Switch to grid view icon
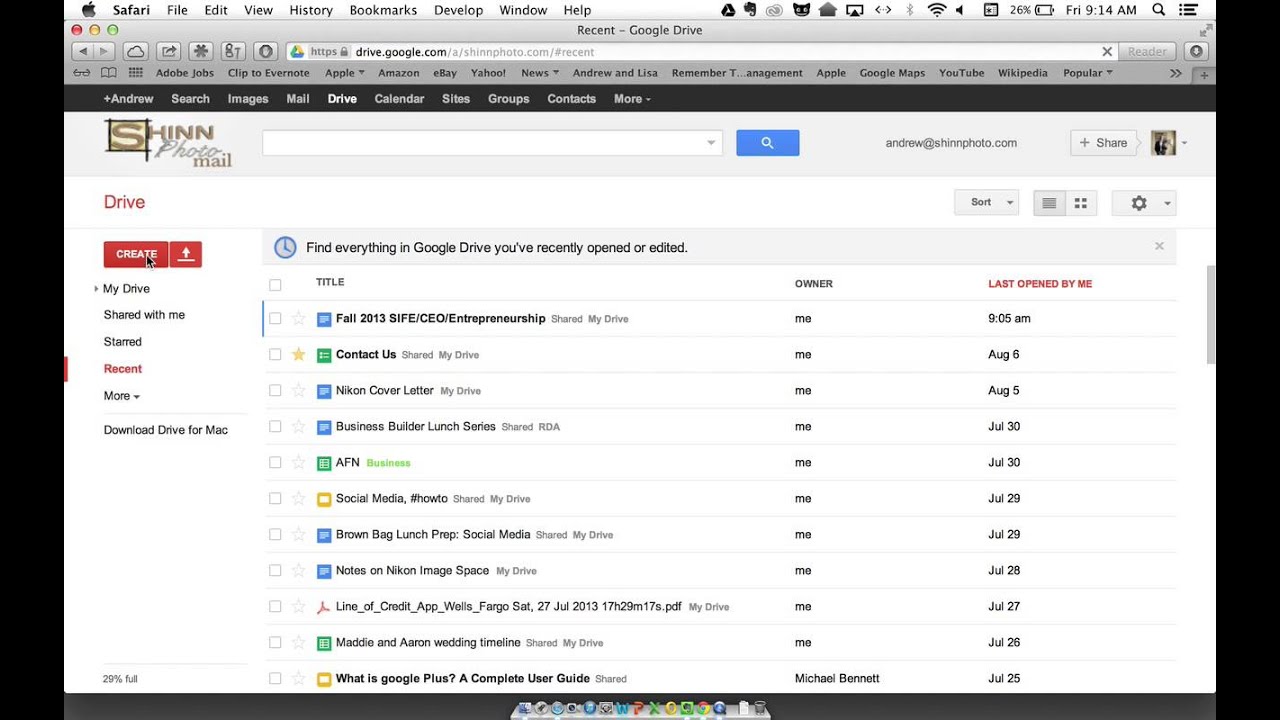This screenshot has width=1280, height=720. tap(1081, 203)
